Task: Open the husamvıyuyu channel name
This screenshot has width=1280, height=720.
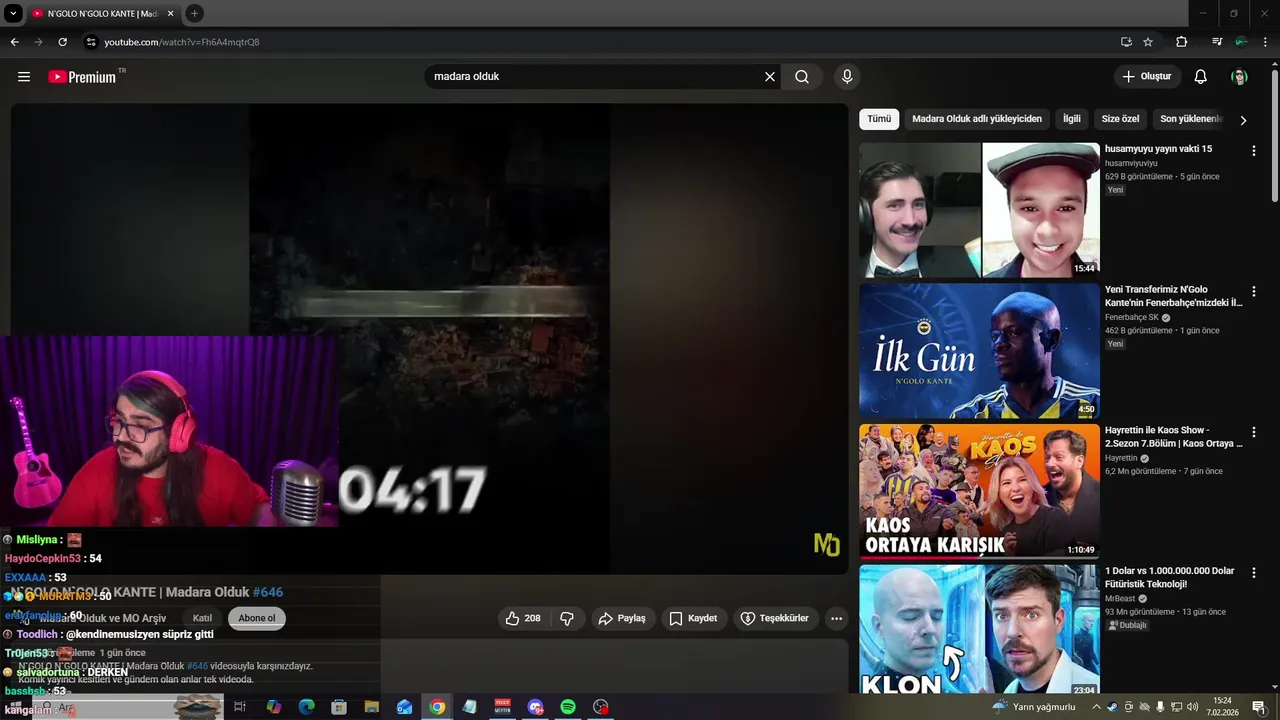Action: tap(1131, 163)
